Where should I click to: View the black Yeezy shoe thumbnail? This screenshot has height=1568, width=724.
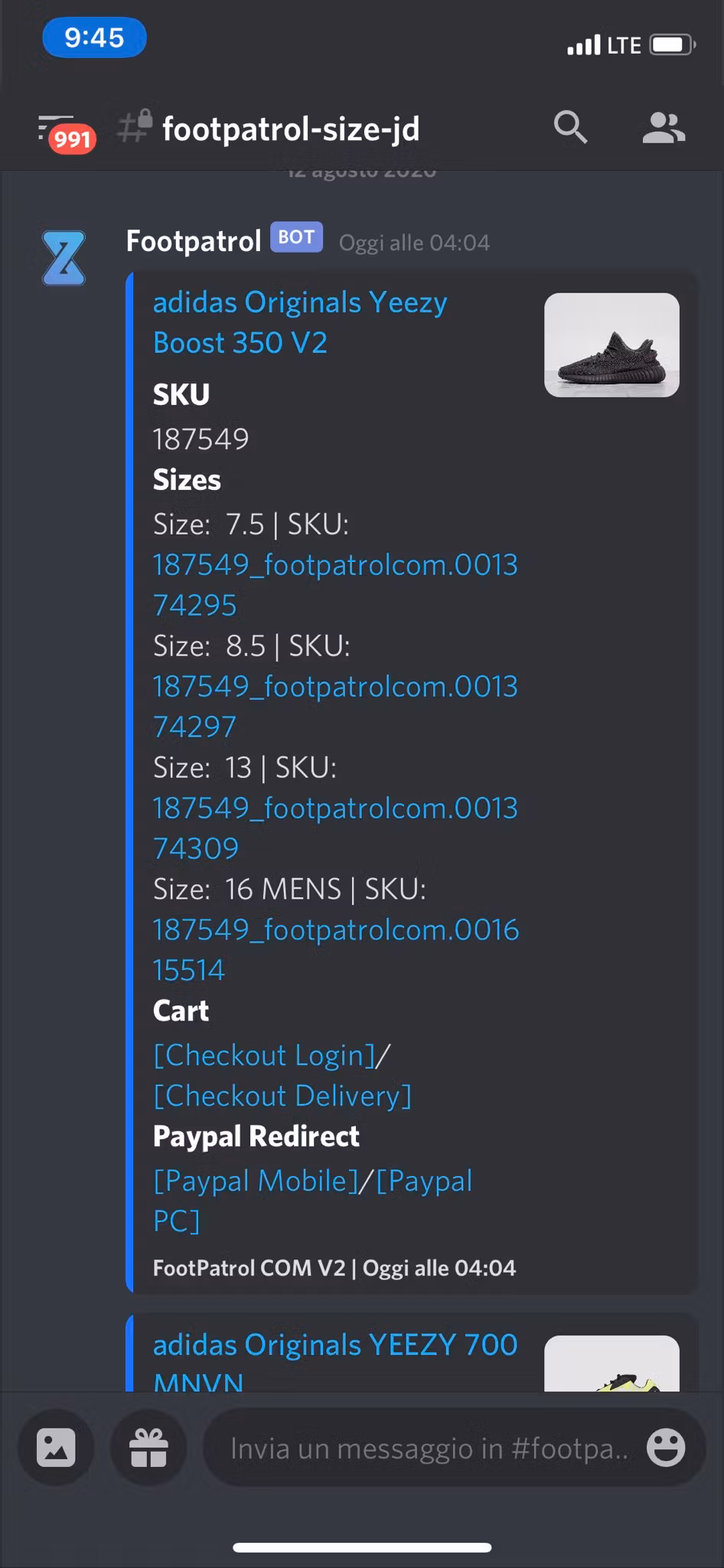coord(611,345)
